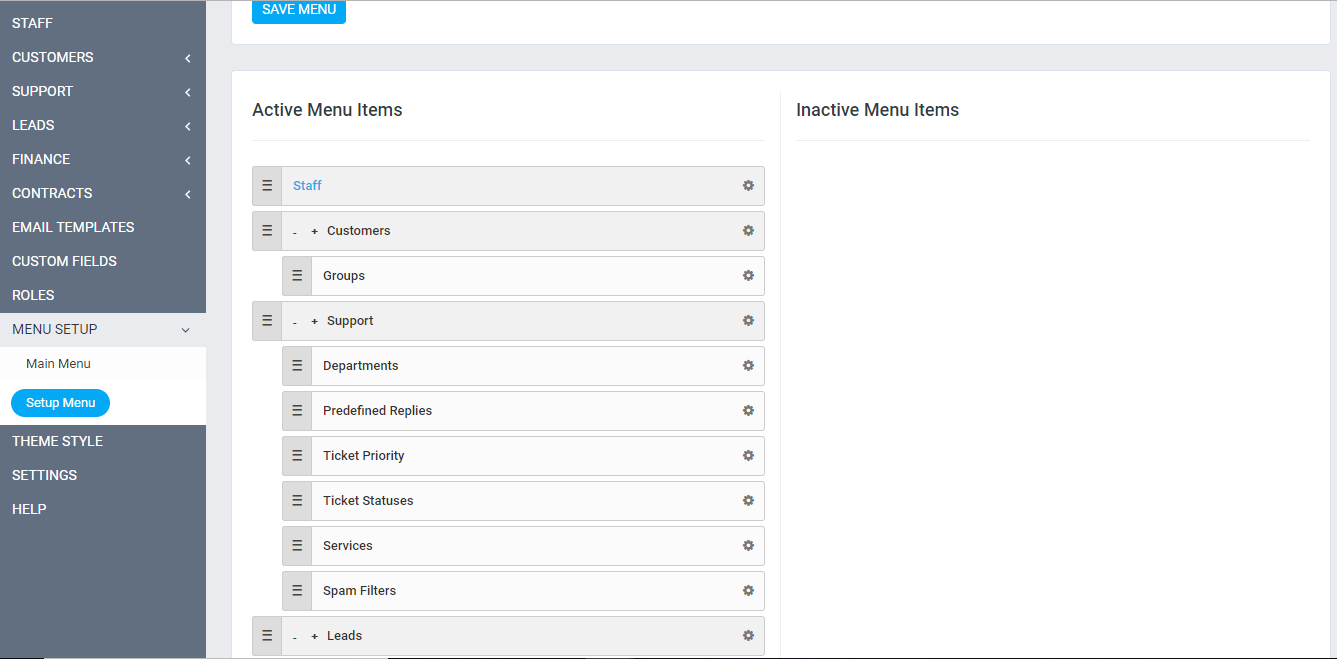Select Main Menu submenu item
This screenshot has height=659, width=1337.
coord(58,364)
